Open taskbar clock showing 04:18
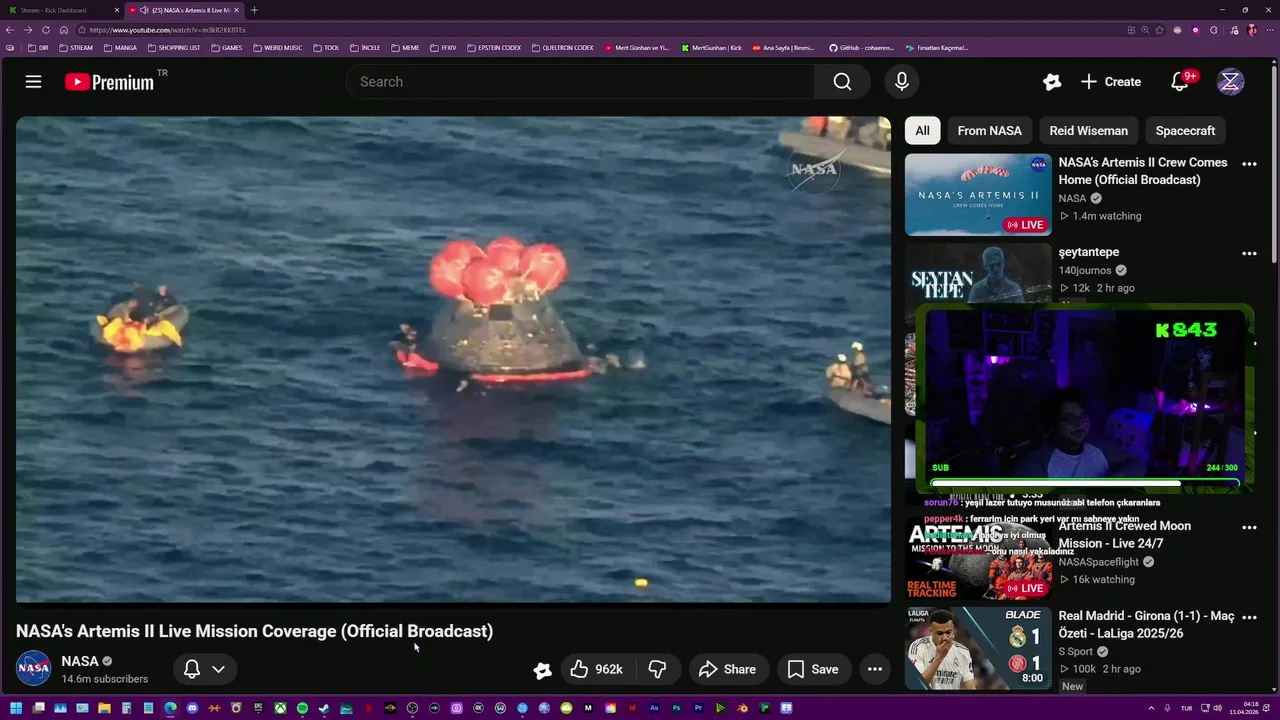The image size is (1280, 720). click(x=1244, y=708)
